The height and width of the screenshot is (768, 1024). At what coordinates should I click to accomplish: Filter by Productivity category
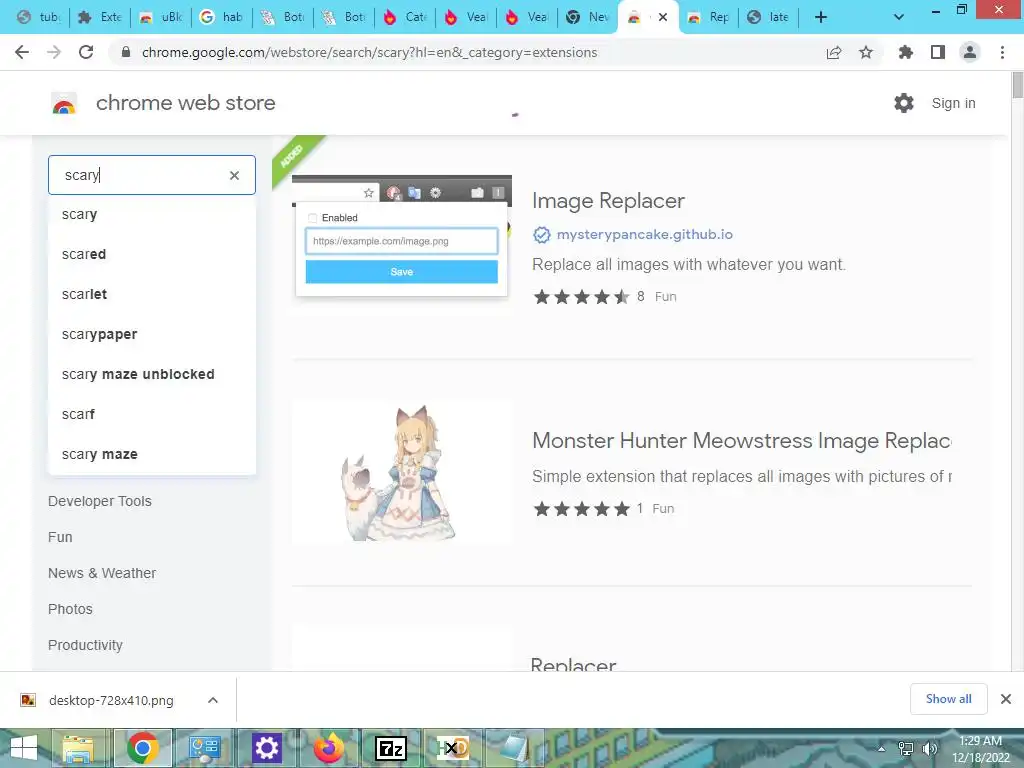[85, 645]
